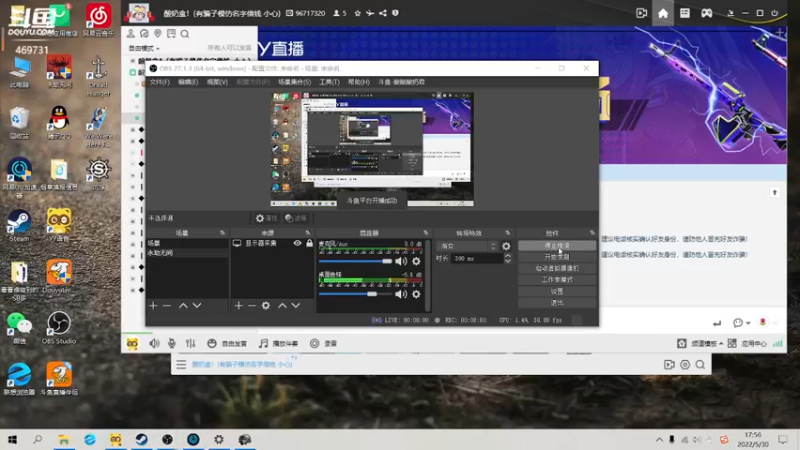Viewport: 800px width, 450px height.
Task: Open the Scene Collection (S) menu
Action: coord(294,82)
